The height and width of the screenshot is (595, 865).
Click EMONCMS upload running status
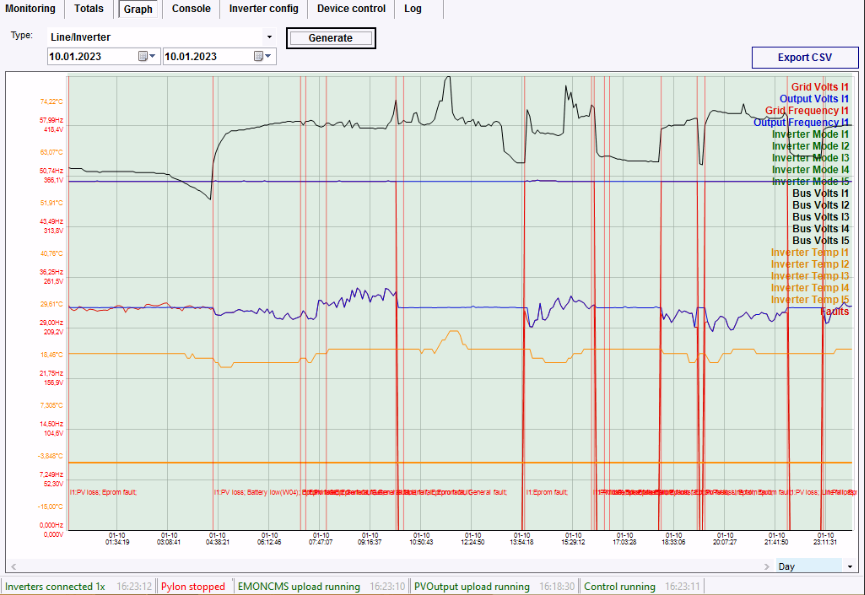pyautogui.click(x=299, y=586)
